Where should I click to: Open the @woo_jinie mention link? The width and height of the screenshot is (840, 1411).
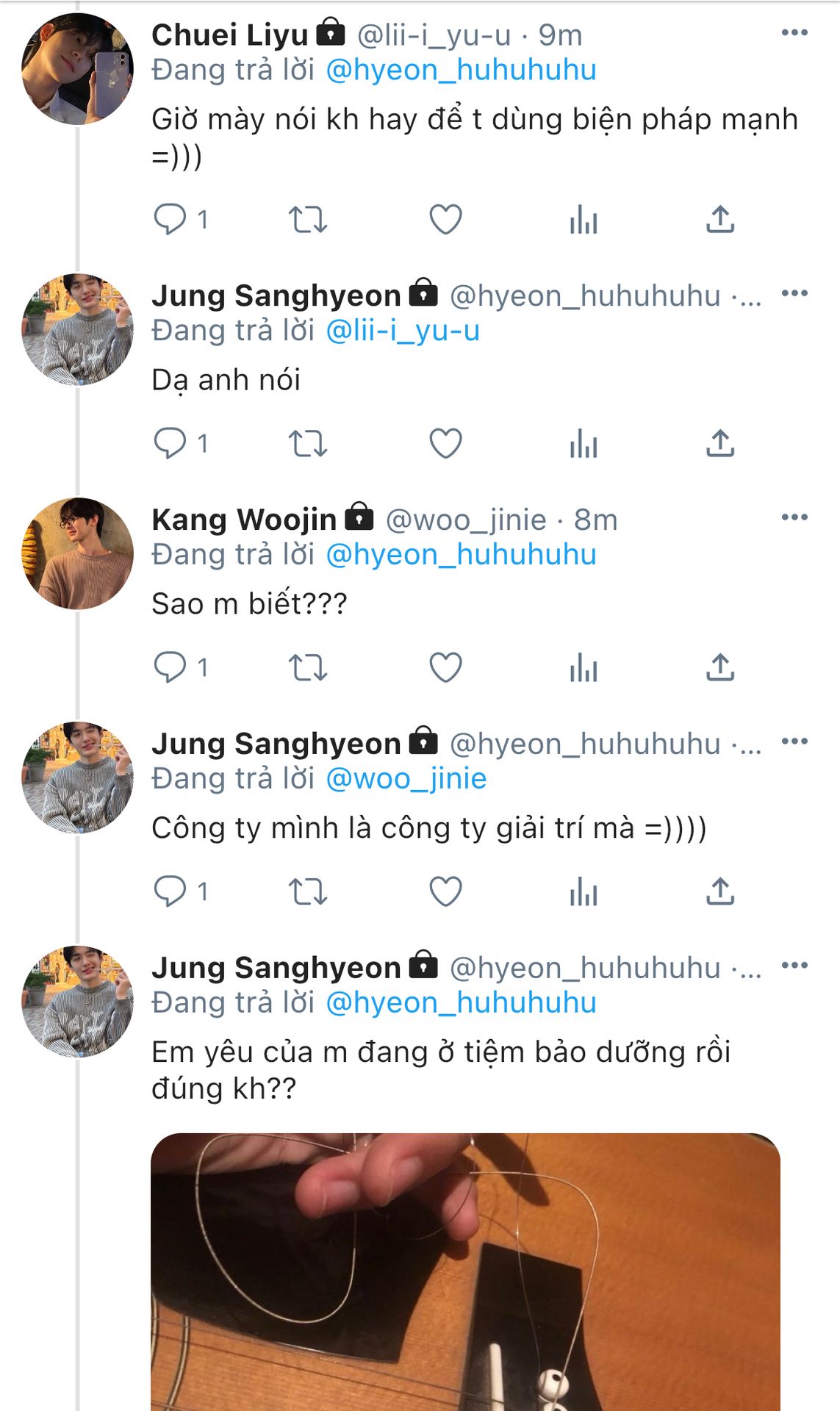click(x=406, y=779)
